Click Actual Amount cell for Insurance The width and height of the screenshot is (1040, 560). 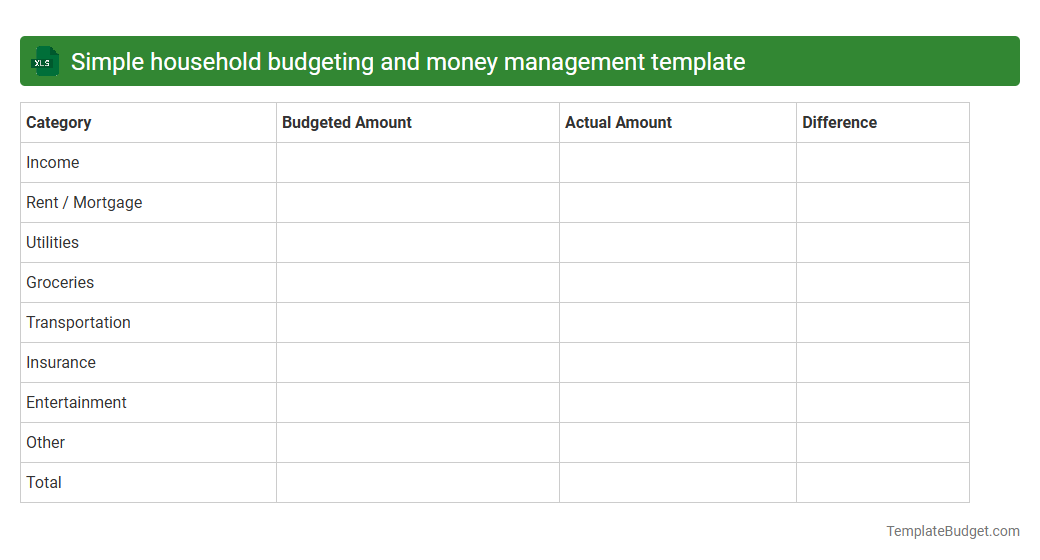[x=678, y=362]
